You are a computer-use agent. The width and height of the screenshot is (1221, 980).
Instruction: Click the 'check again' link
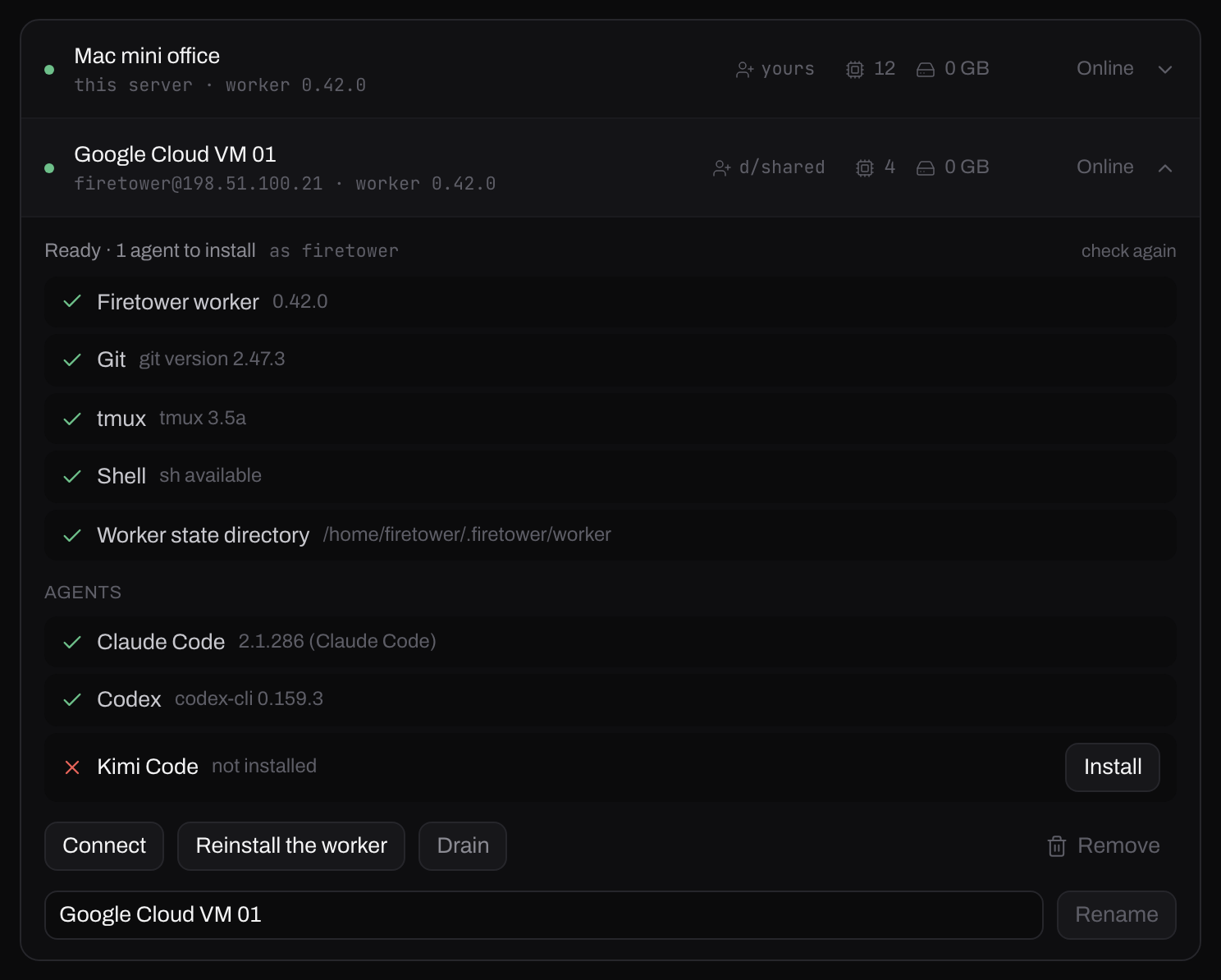(x=1128, y=251)
